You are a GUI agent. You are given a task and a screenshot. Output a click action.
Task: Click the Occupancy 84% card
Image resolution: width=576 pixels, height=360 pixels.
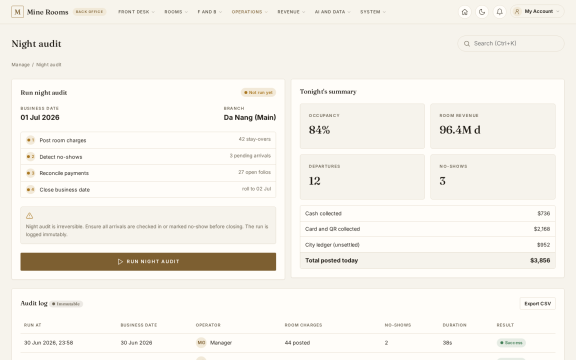pos(362,126)
